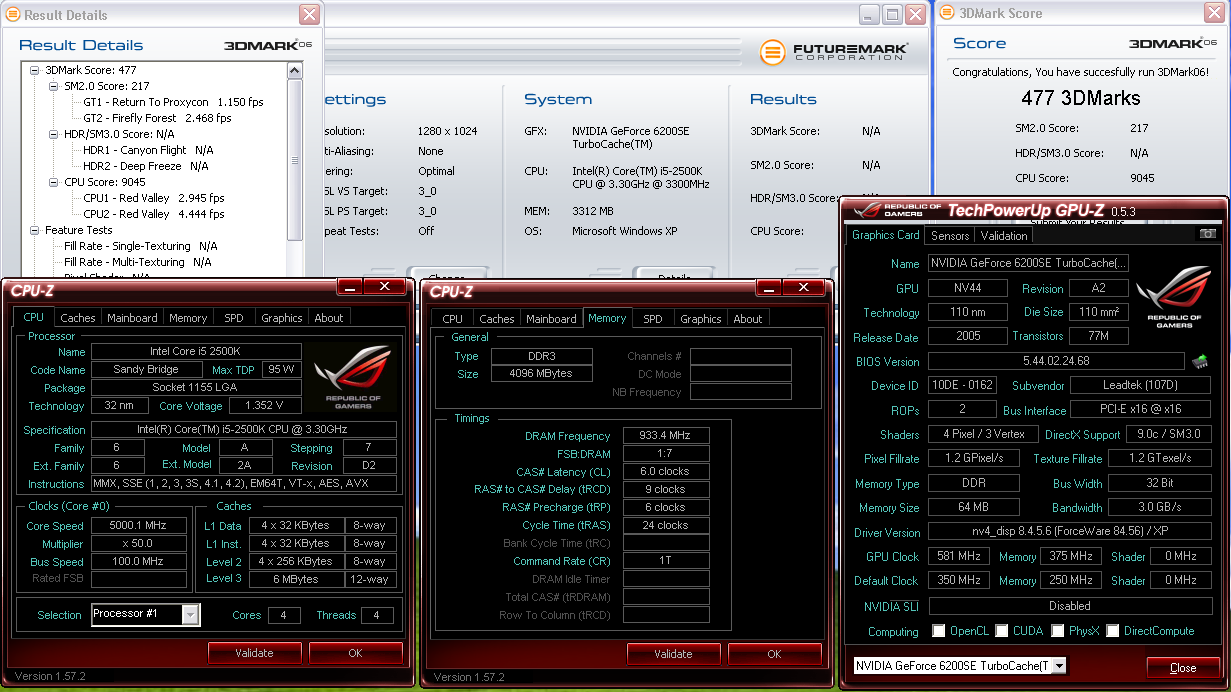Collapse the Feature Tests tree node
The image size is (1231, 692).
[x=35, y=230]
